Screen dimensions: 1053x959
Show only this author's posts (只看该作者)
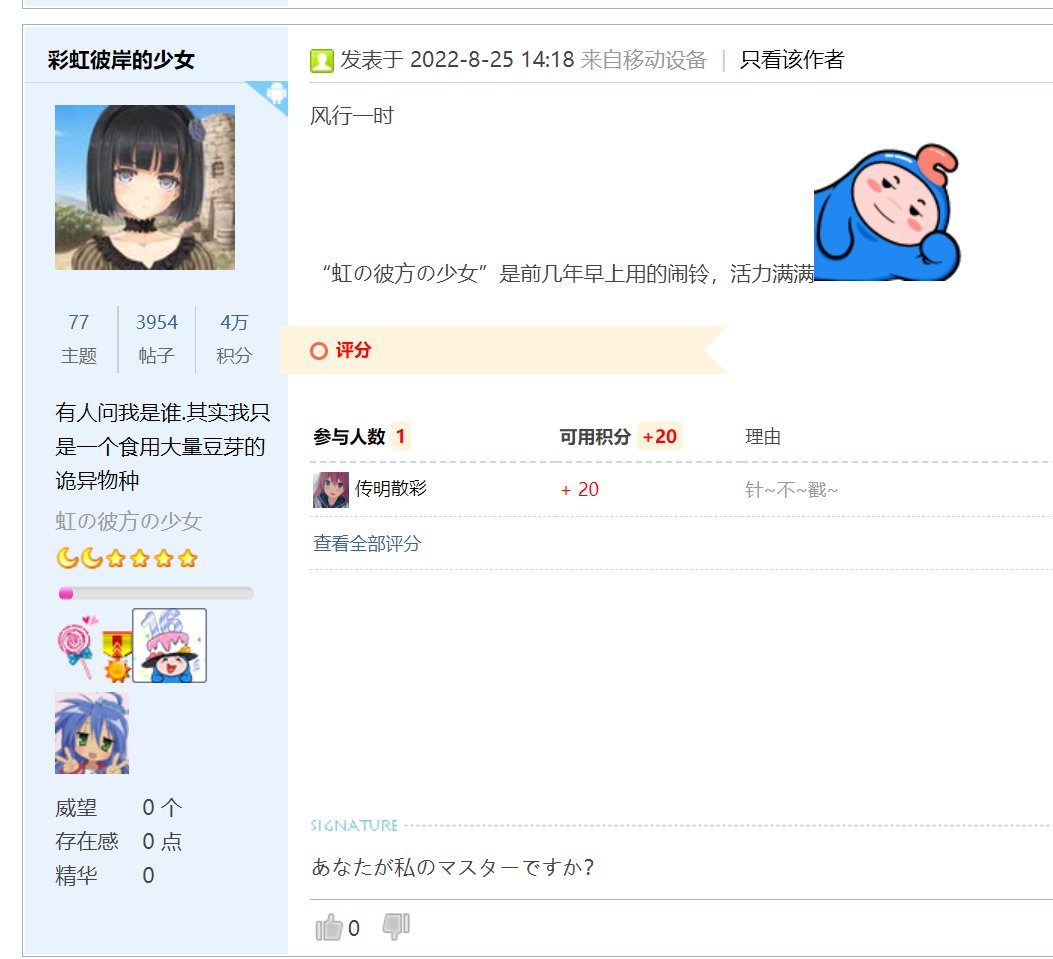791,60
